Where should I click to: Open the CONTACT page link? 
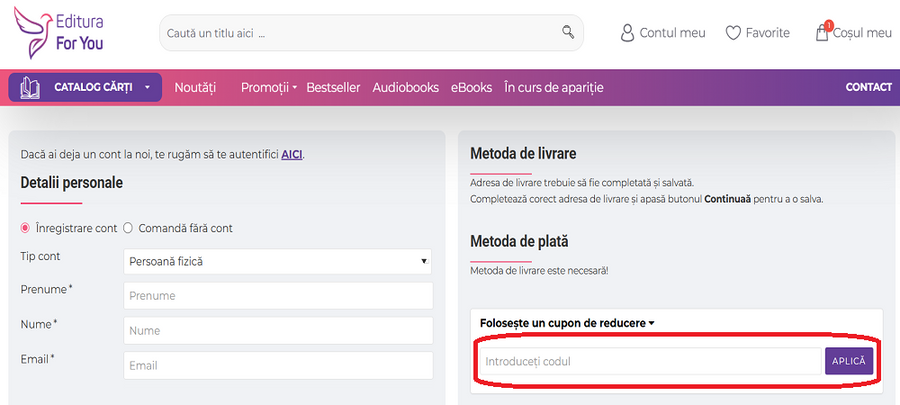coord(868,87)
